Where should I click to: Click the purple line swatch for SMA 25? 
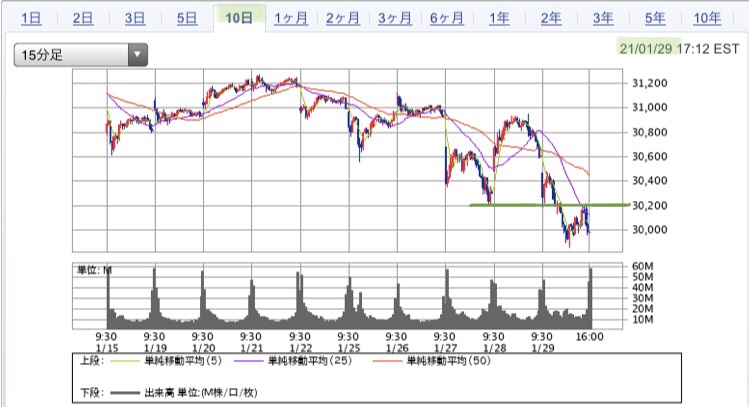pyautogui.click(x=249, y=361)
